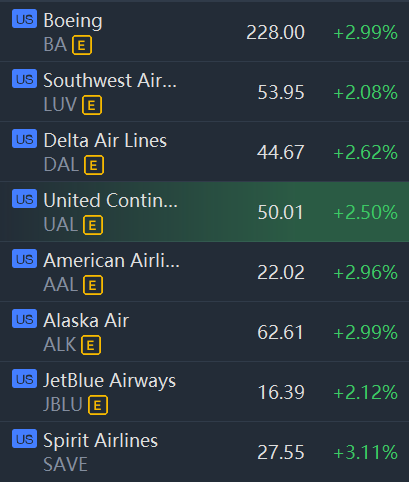The image size is (409, 482).
Task: Click the E earnings badge beside LUV
Action: pyautogui.click(x=92, y=105)
